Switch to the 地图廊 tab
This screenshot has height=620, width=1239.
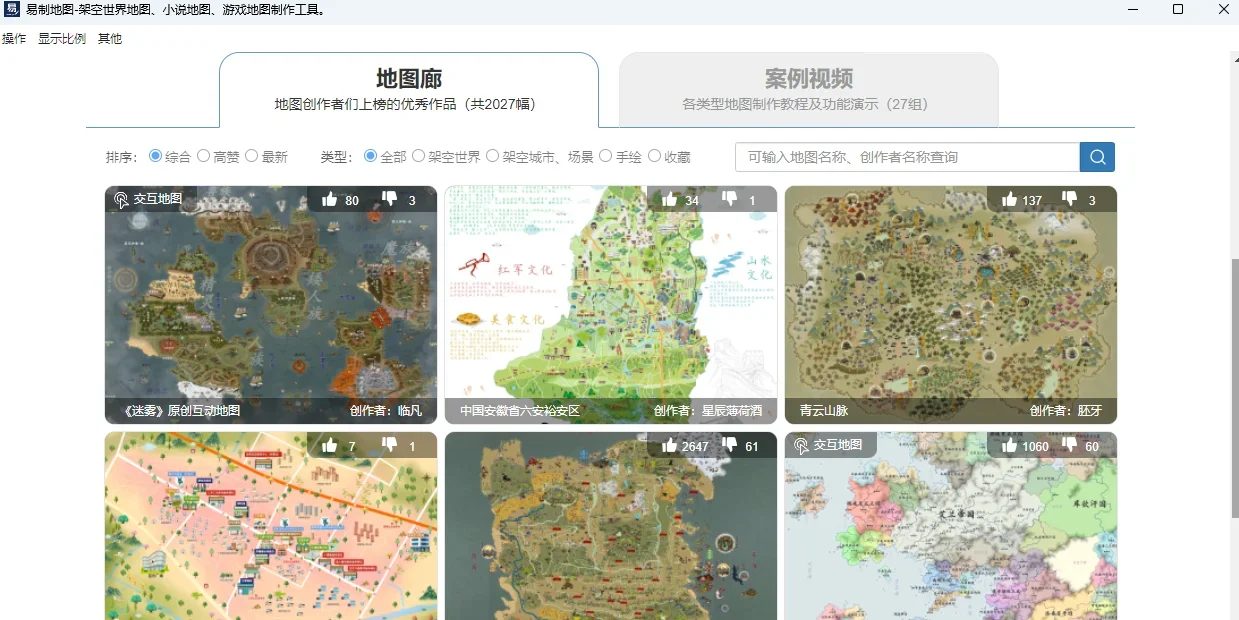click(409, 90)
